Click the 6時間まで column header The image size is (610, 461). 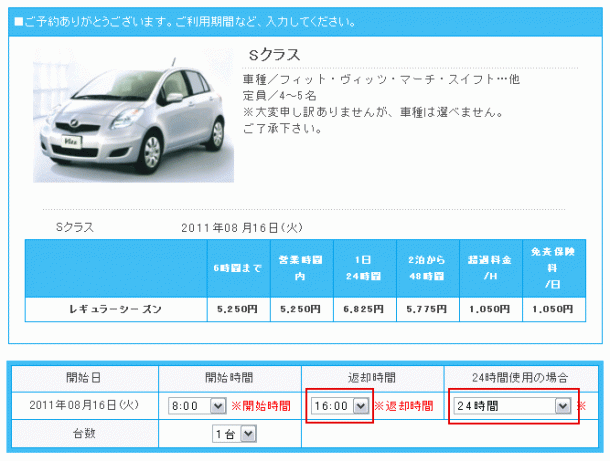point(238,268)
